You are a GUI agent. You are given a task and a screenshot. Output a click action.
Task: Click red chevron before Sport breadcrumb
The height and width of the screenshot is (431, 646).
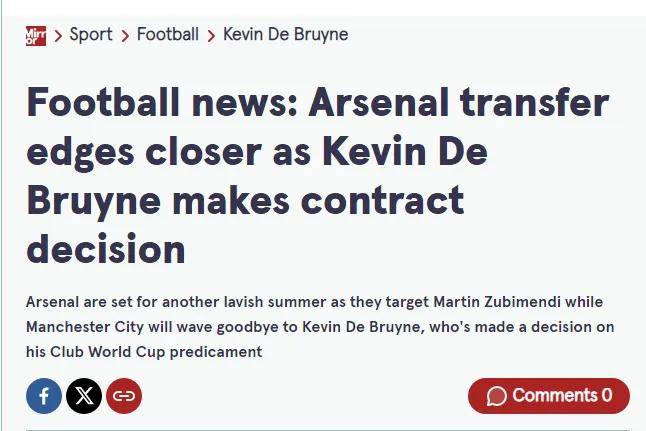pos(58,36)
